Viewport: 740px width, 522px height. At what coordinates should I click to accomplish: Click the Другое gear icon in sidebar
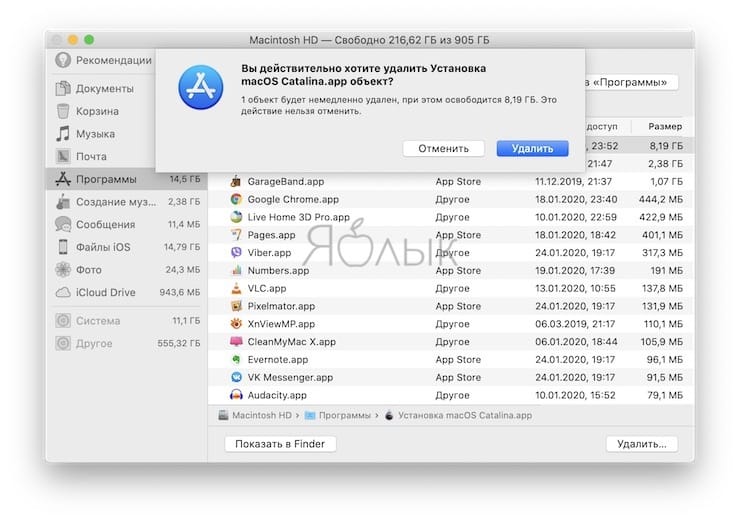point(63,343)
